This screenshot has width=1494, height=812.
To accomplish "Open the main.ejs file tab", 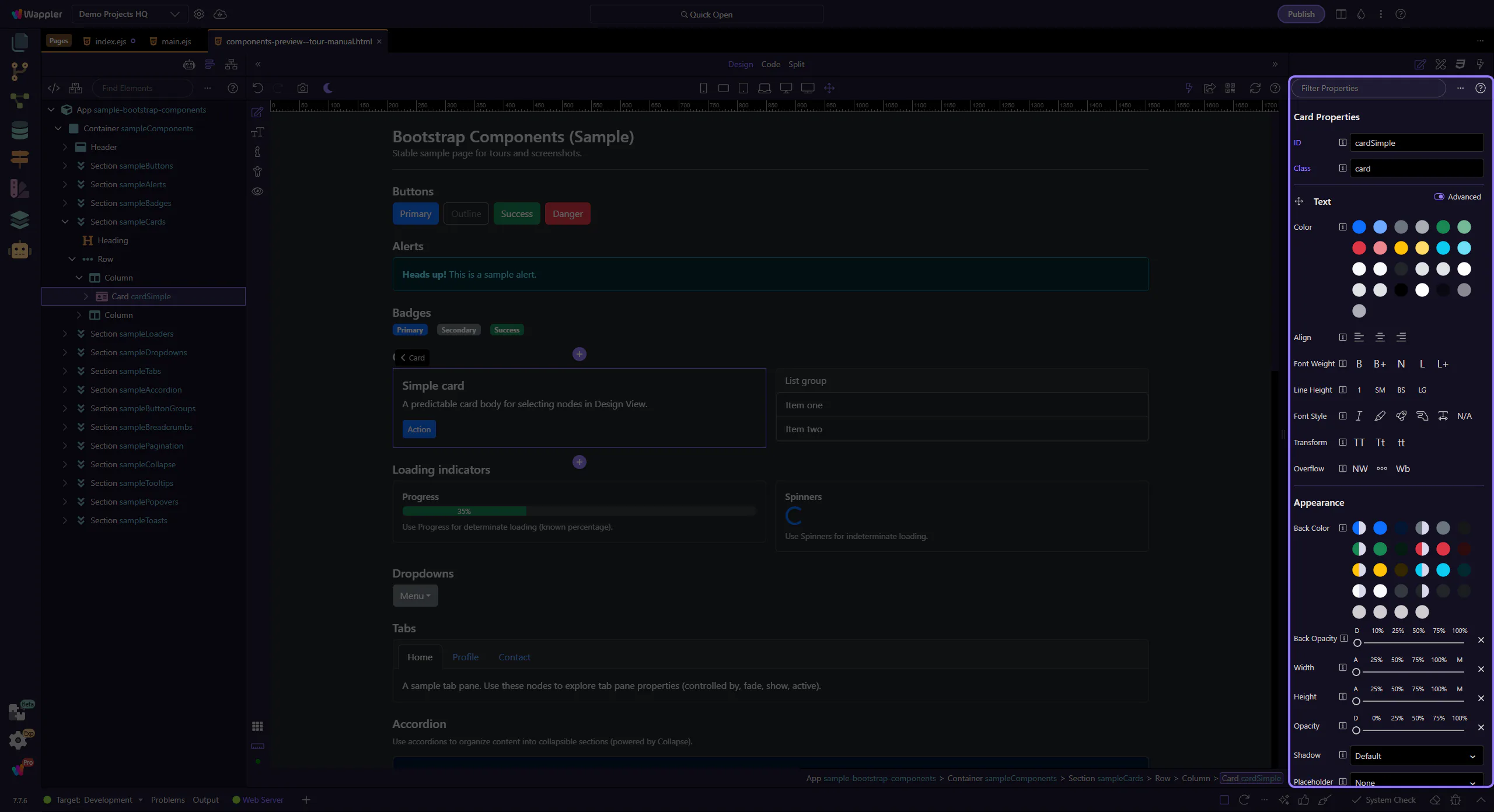I will tap(176, 41).
